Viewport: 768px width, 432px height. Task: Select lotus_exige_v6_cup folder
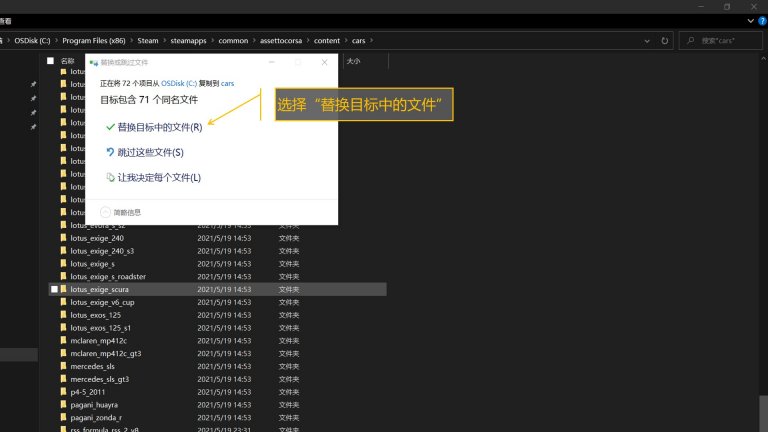point(102,302)
